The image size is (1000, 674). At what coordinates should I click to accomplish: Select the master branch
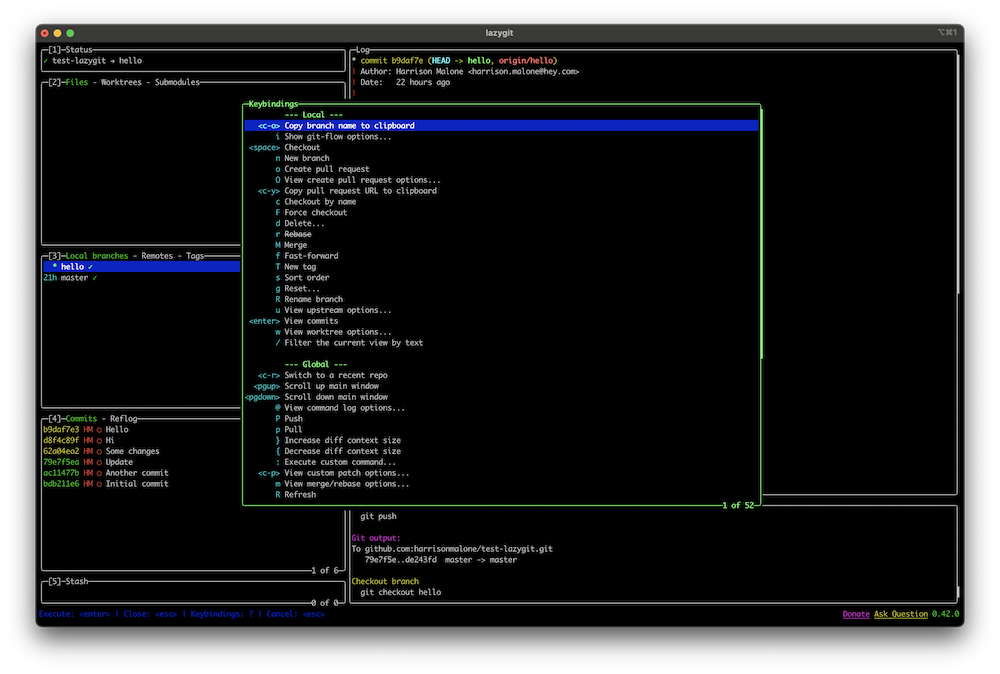(75, 278)
